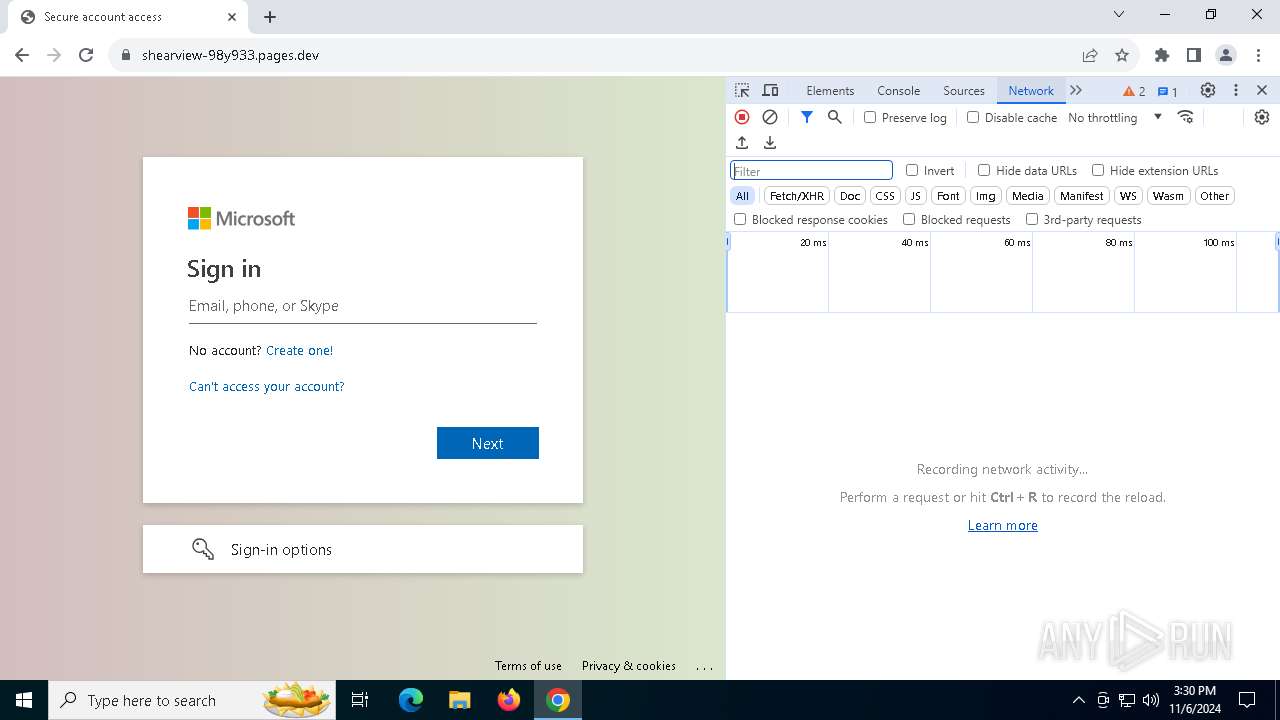The image size is (1280, 720).
Task: Click the Sign-in options key icon
Action: pos(203,549)
